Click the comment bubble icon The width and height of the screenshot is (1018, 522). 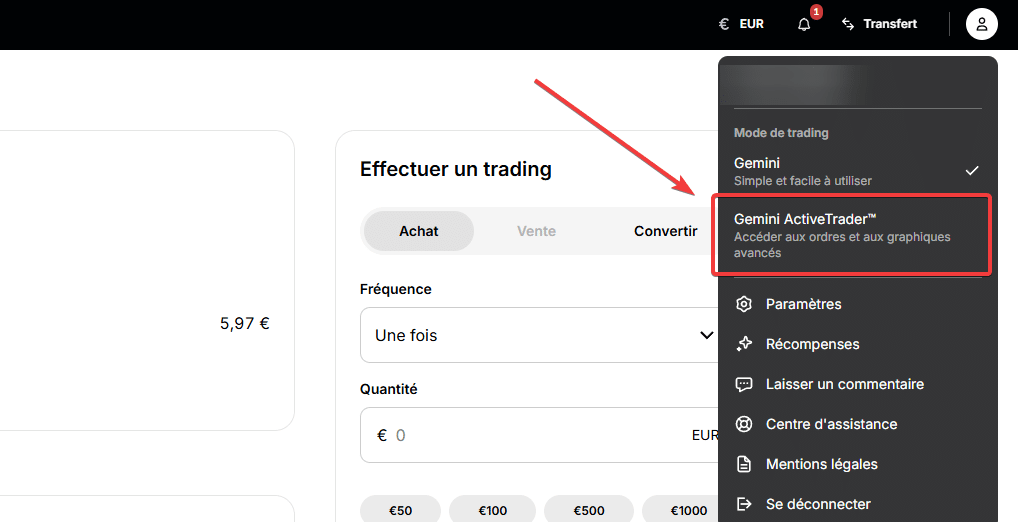pyautogui.click(x=743, y=384)
